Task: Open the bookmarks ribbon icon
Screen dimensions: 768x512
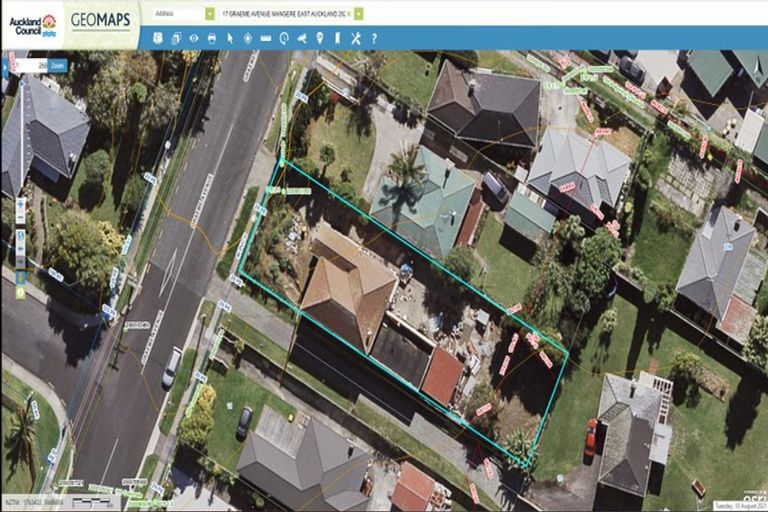Action: tap(337, 38)
